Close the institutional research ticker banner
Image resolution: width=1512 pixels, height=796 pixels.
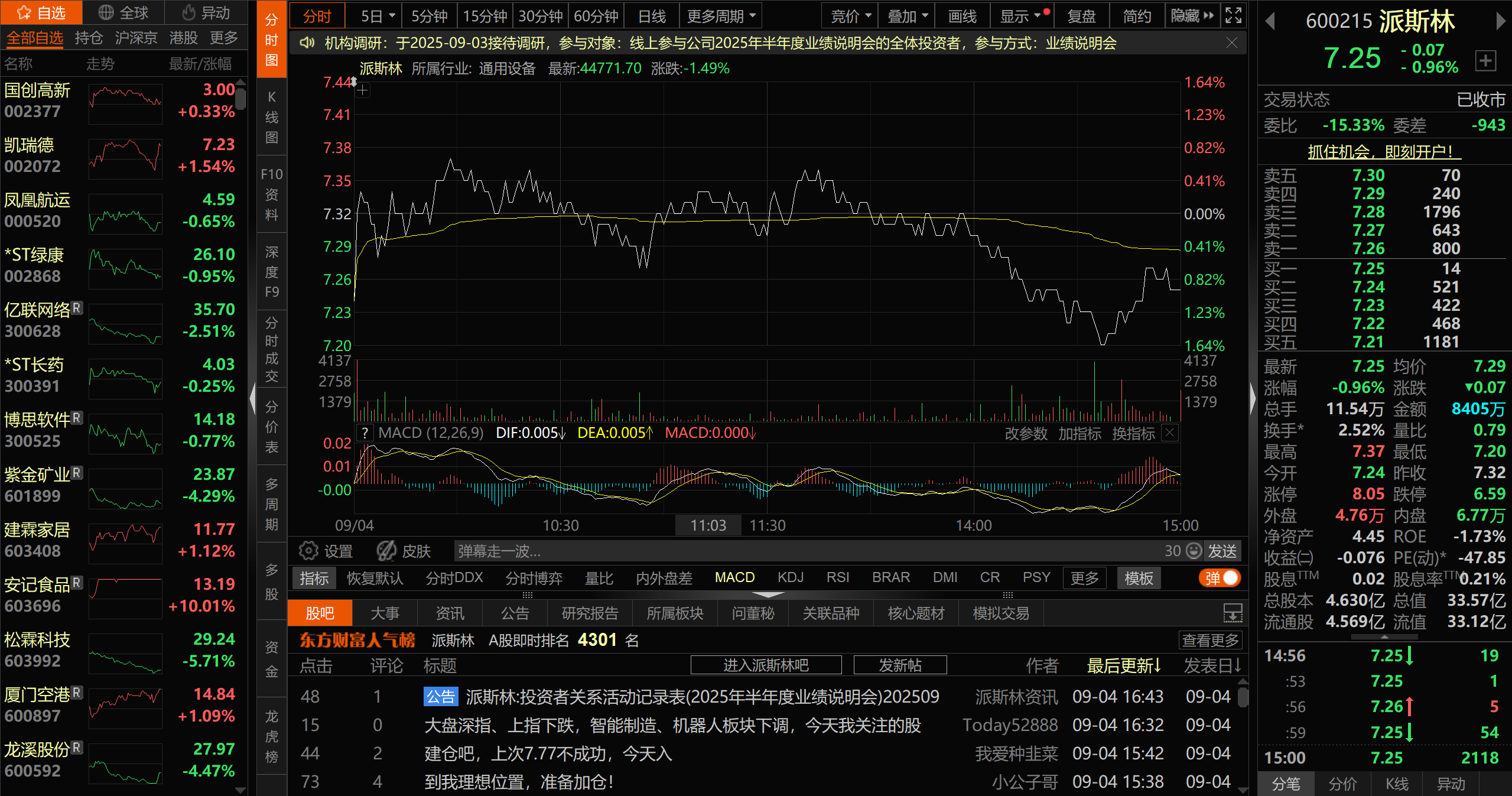(1232, 43)
